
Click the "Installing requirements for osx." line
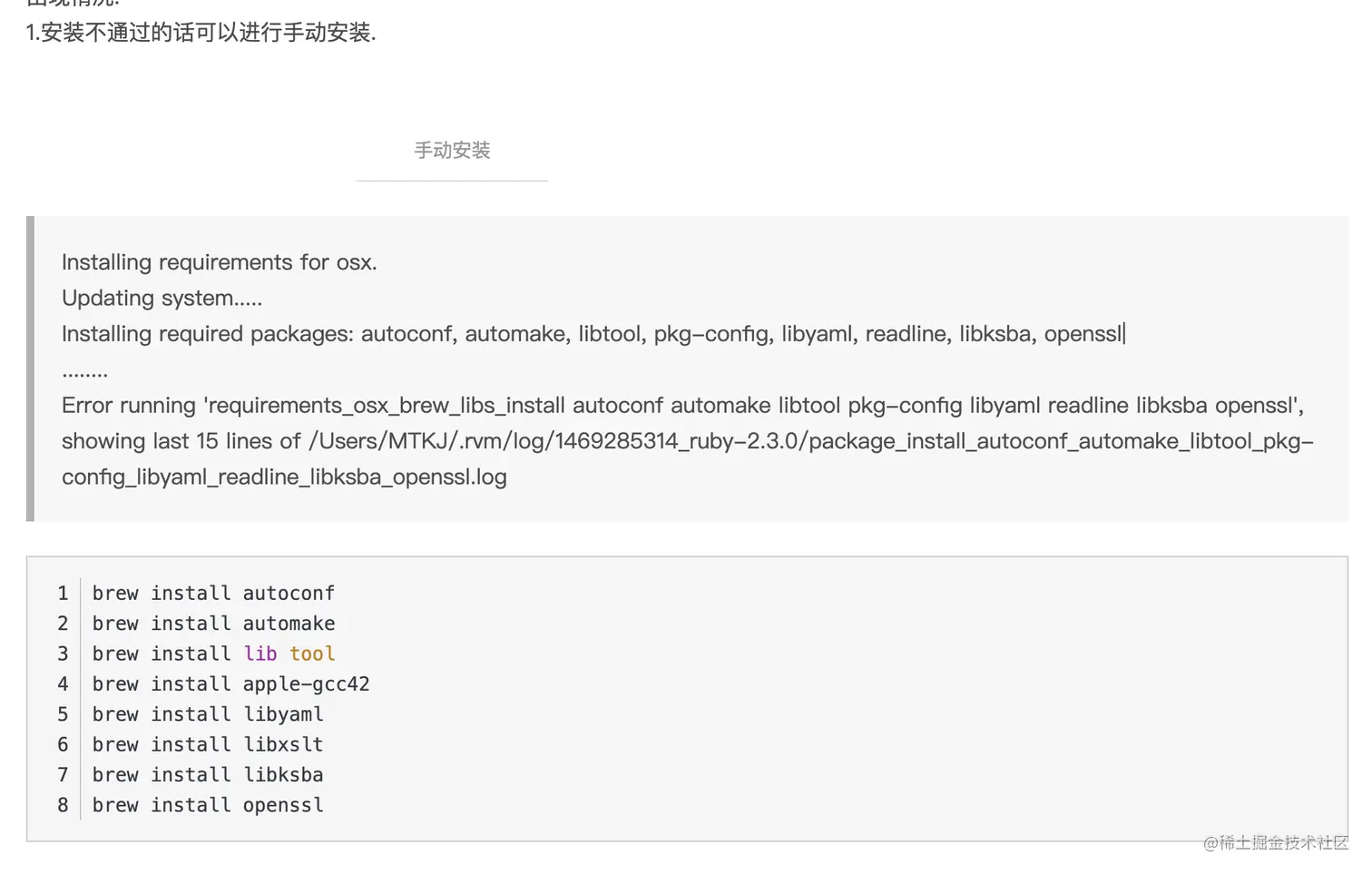coord(219,262)
